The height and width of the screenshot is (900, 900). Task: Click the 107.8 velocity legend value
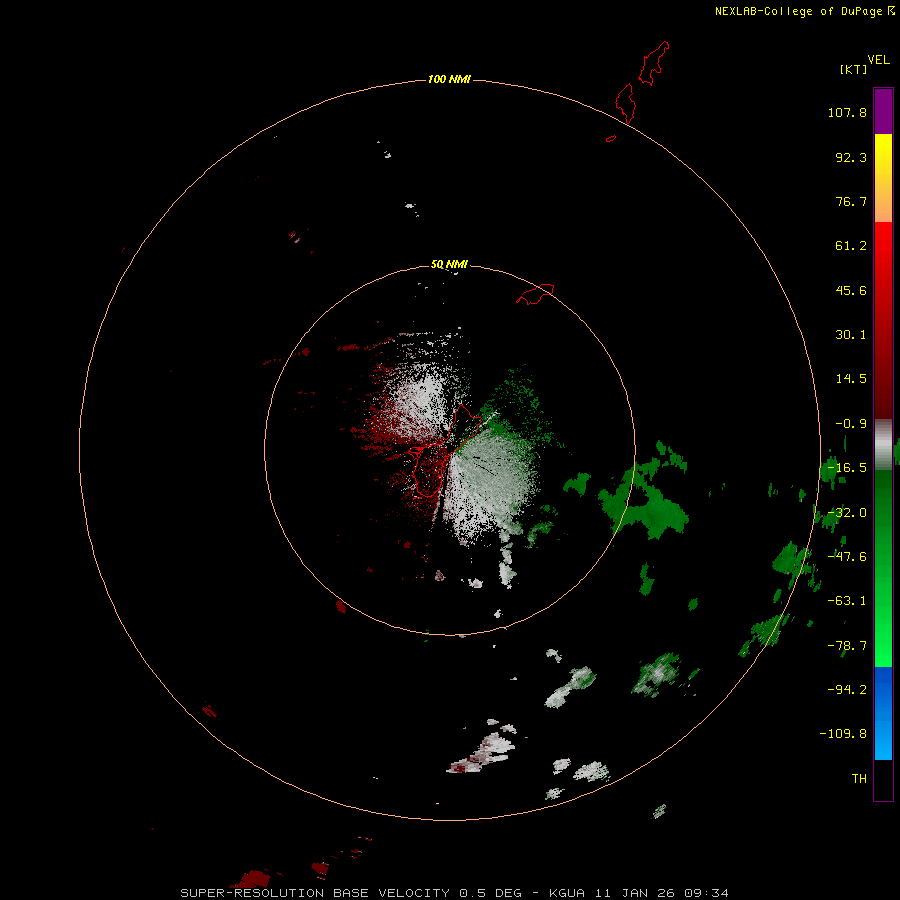[847, 112]
